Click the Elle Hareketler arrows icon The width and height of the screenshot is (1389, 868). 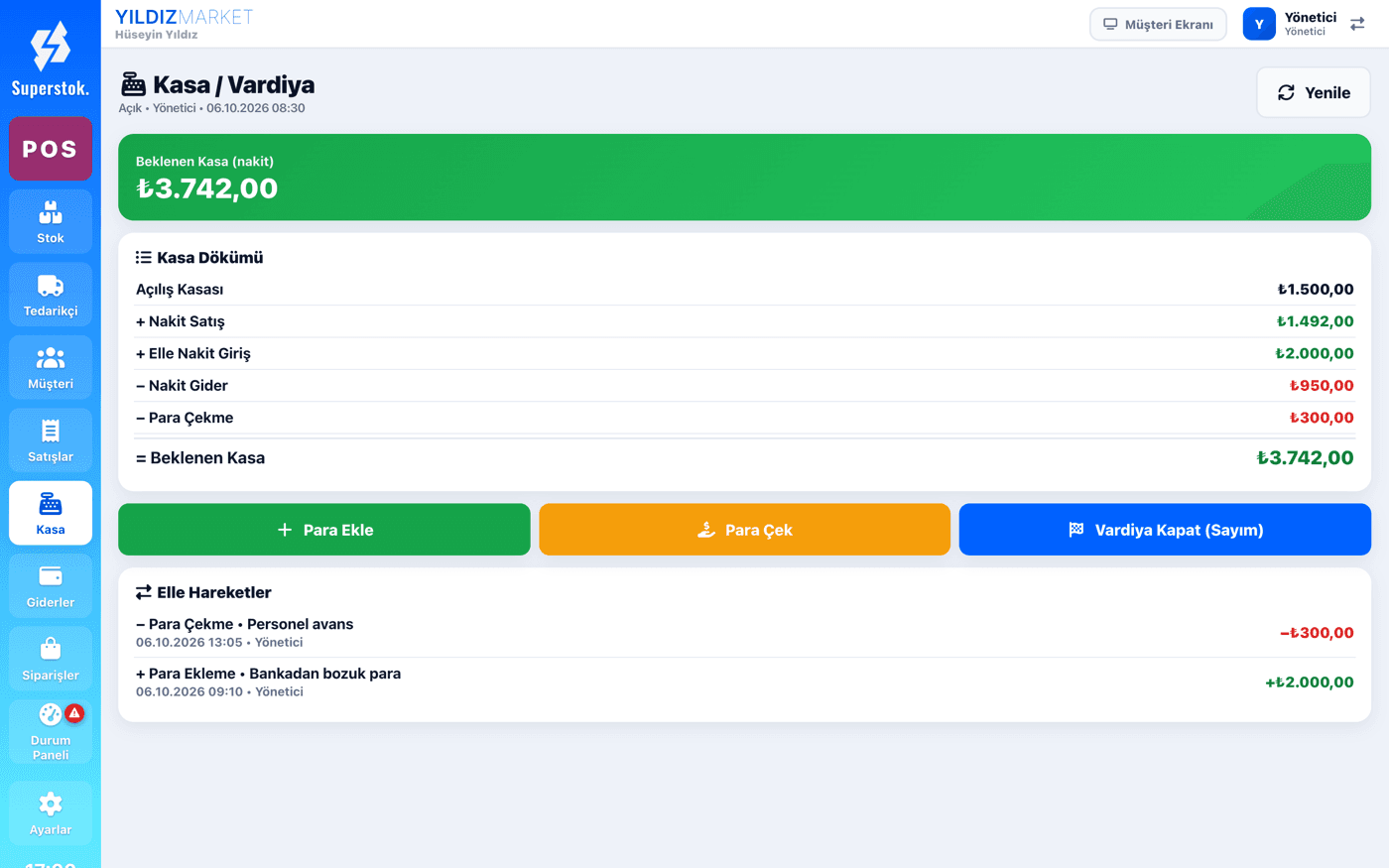[x=144, y=592]
